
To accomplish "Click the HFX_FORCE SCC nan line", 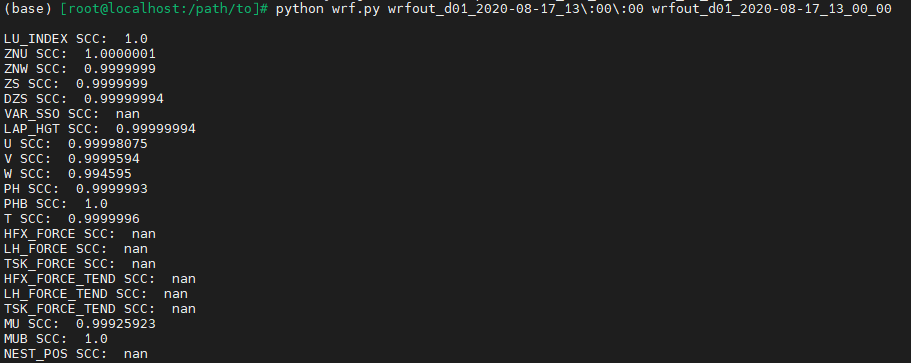I will point(80,234).
